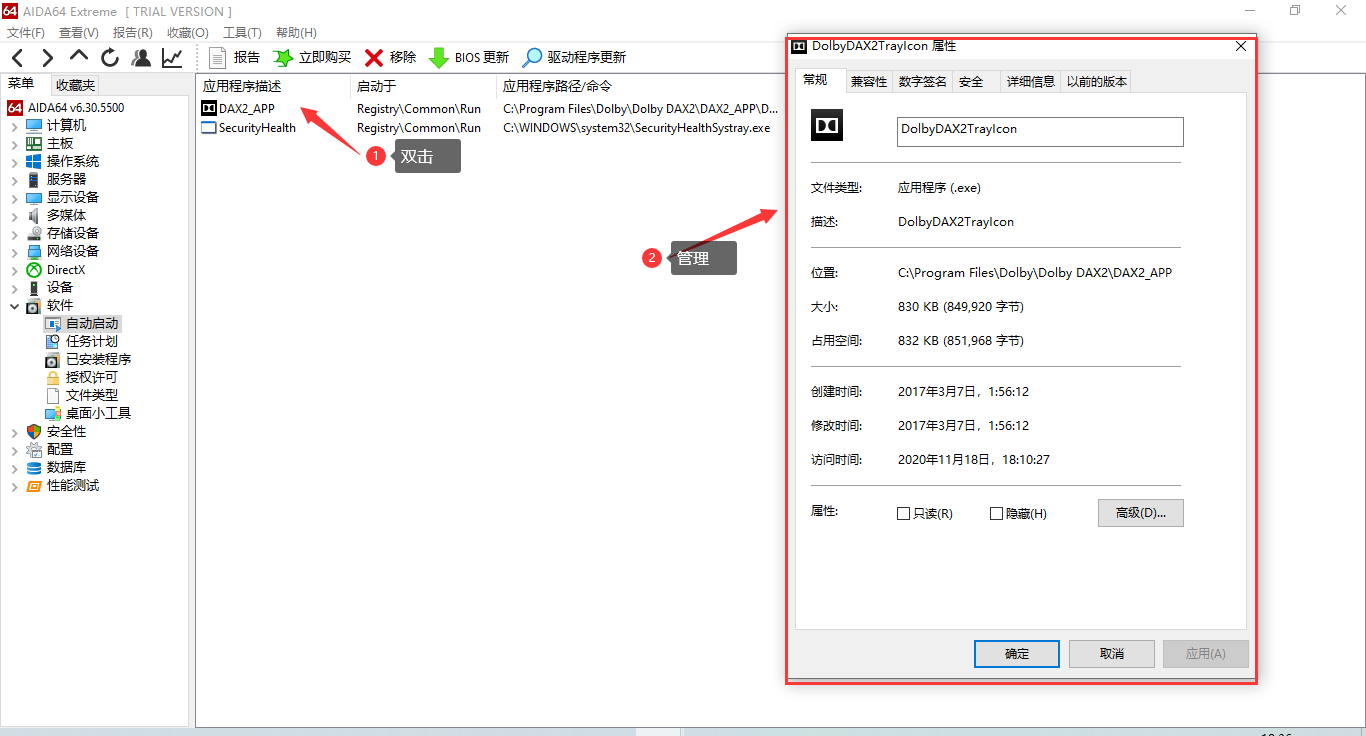This screenshot has width=1366, height=736.
Task: Expand the 计算机 tree node
Action: pos(14,126)
